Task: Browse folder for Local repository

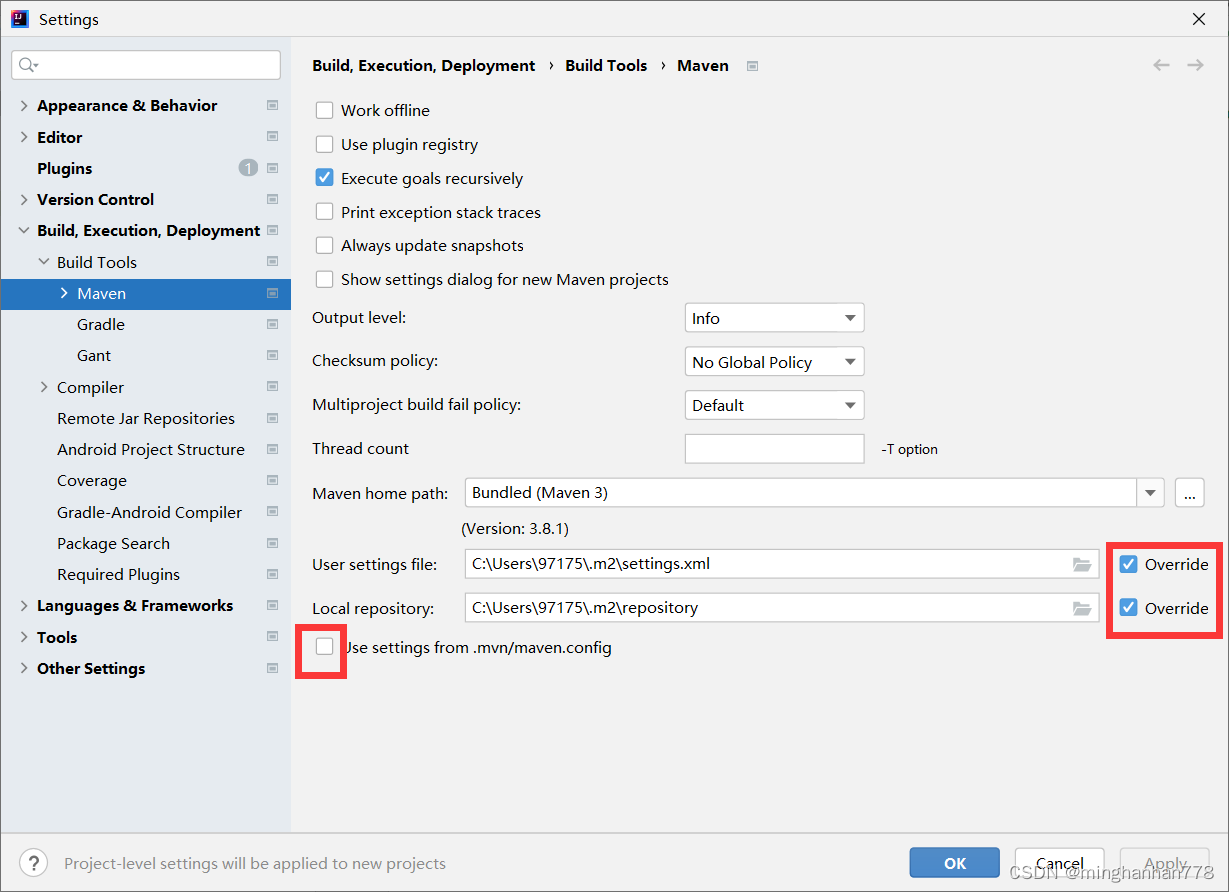Action: click(x=1081, y=608)
